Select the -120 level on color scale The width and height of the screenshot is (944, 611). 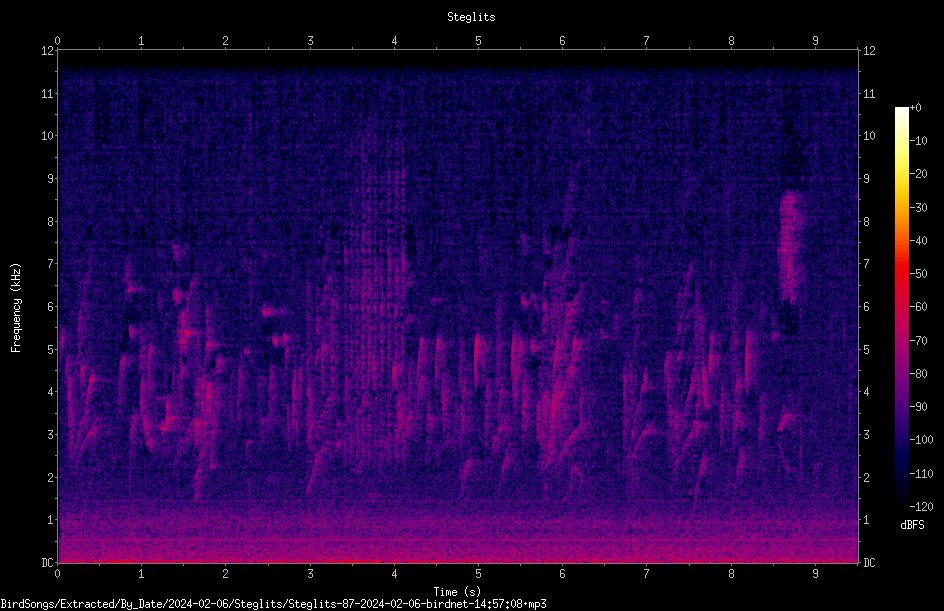point(921,507)
